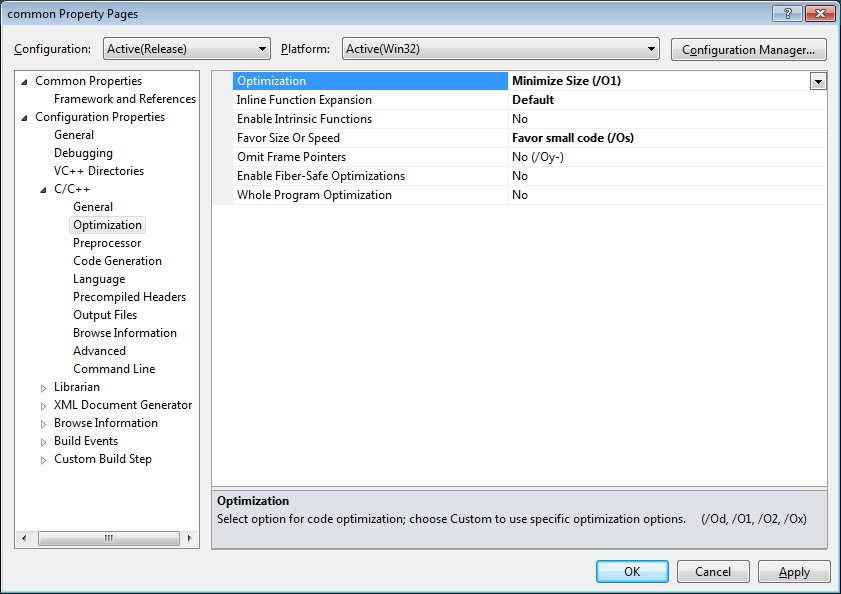Expand the Build Events node
The width and height of the screenshot is (841, 594).
pyautogui.click(x=43, y=442)
